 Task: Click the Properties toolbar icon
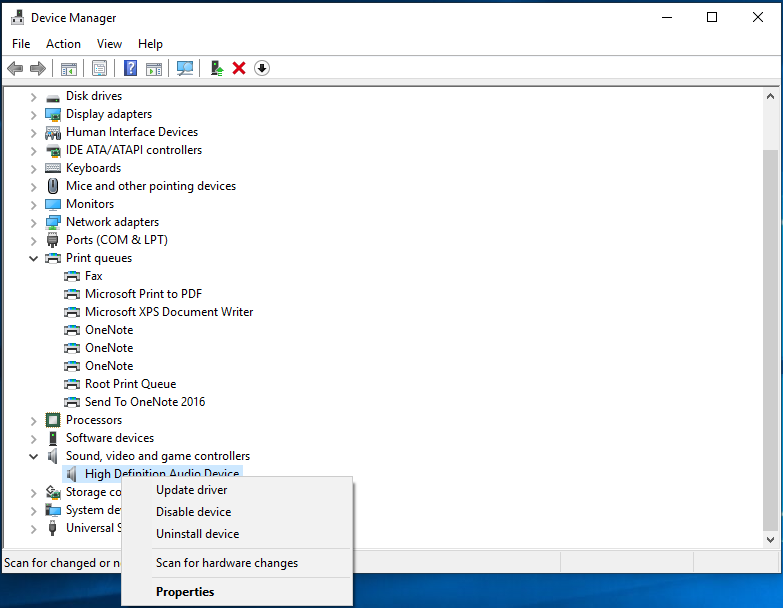(99, 68)
